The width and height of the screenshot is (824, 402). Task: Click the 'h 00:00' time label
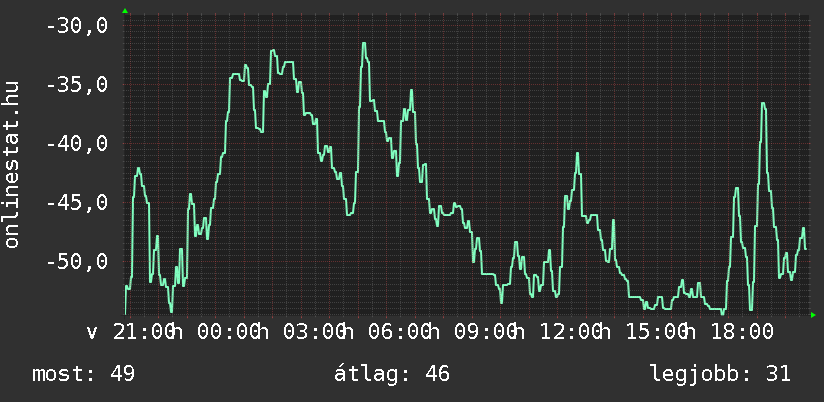tap(216, 332)
